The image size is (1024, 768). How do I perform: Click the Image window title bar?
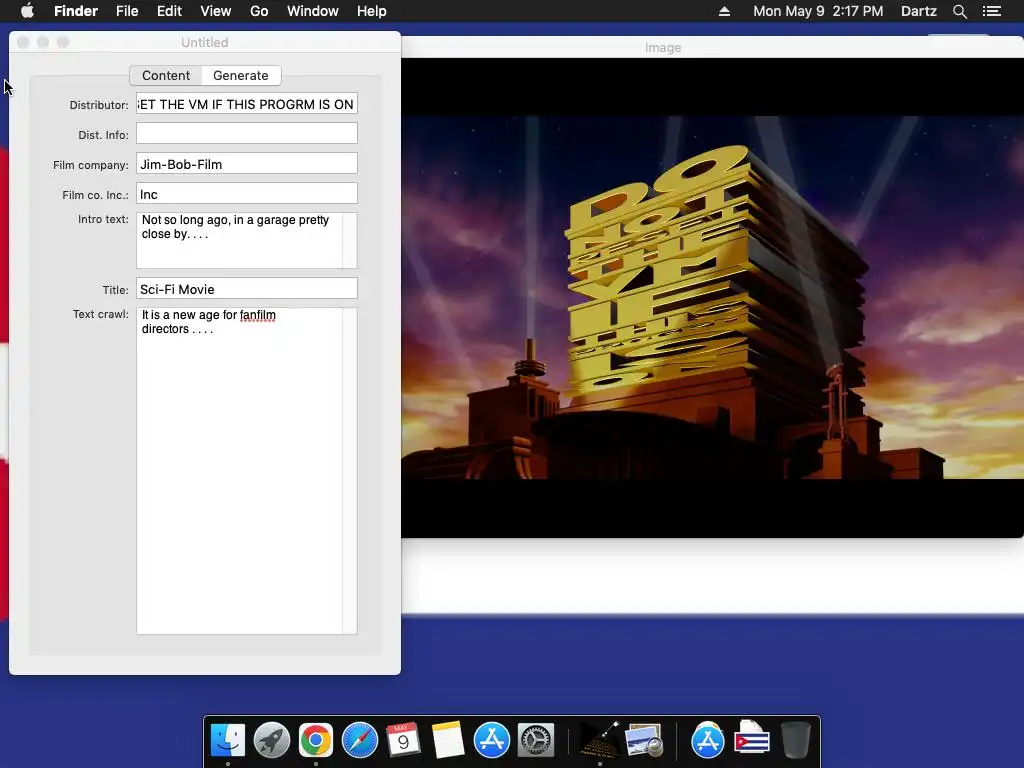(712, 47)
